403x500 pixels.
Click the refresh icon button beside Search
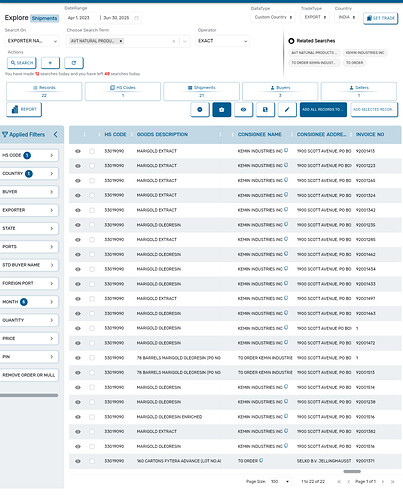(74, 63)
